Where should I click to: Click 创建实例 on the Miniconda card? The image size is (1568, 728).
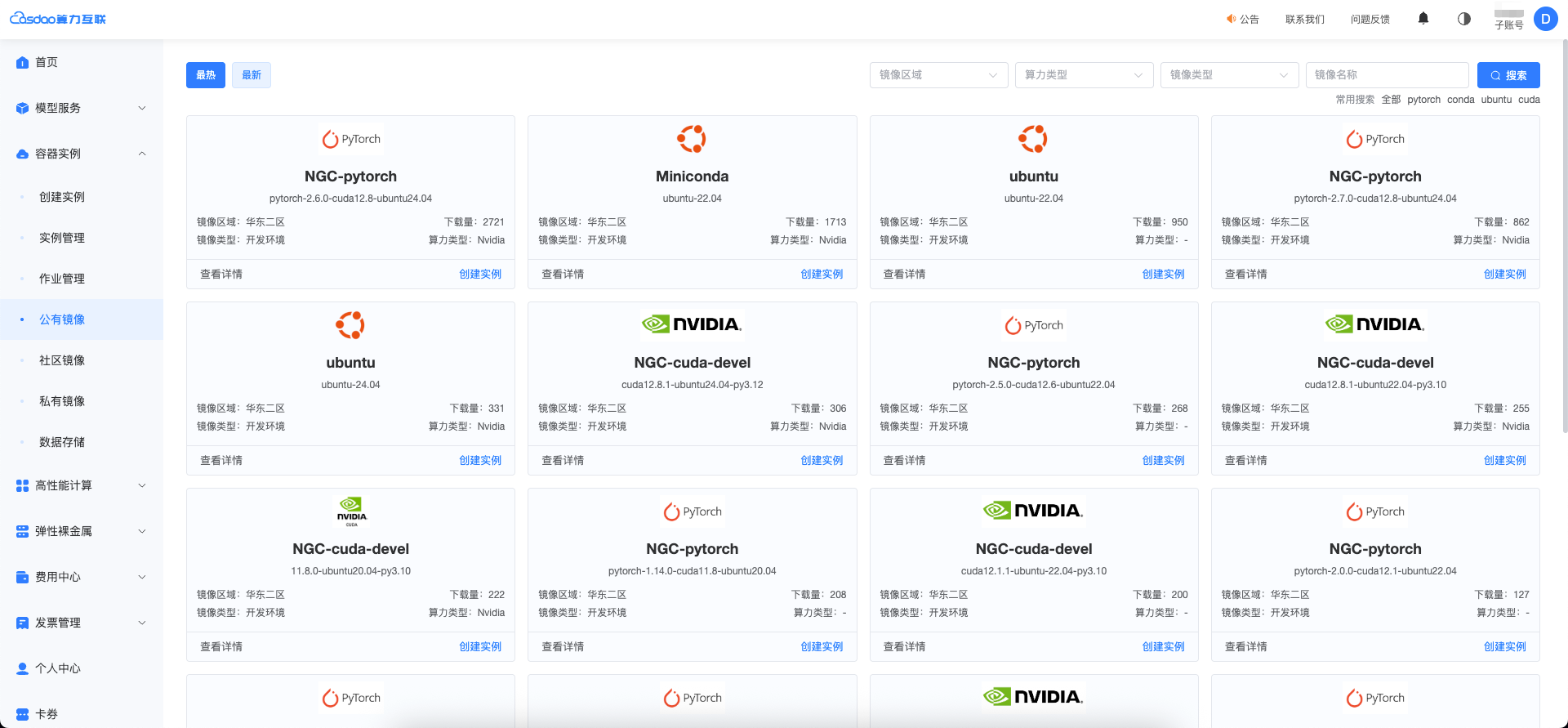click(x=822, y=275)
